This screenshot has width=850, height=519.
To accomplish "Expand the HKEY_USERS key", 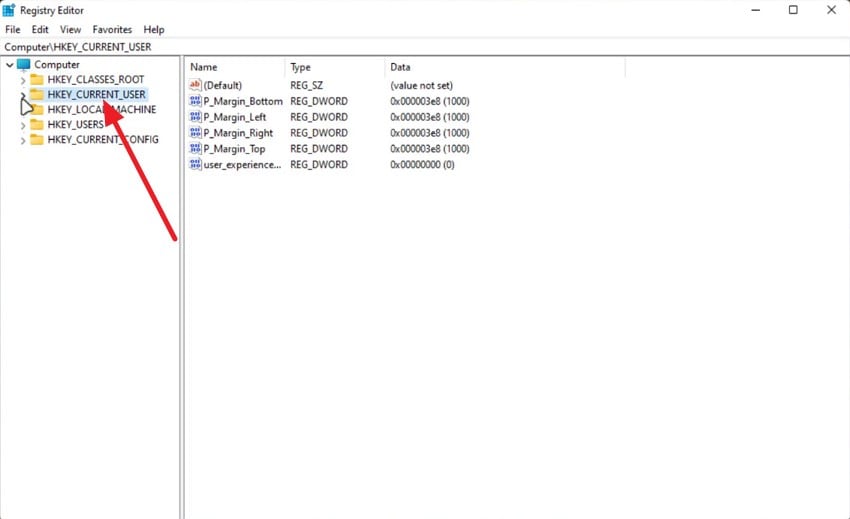I will pos(23,125).
